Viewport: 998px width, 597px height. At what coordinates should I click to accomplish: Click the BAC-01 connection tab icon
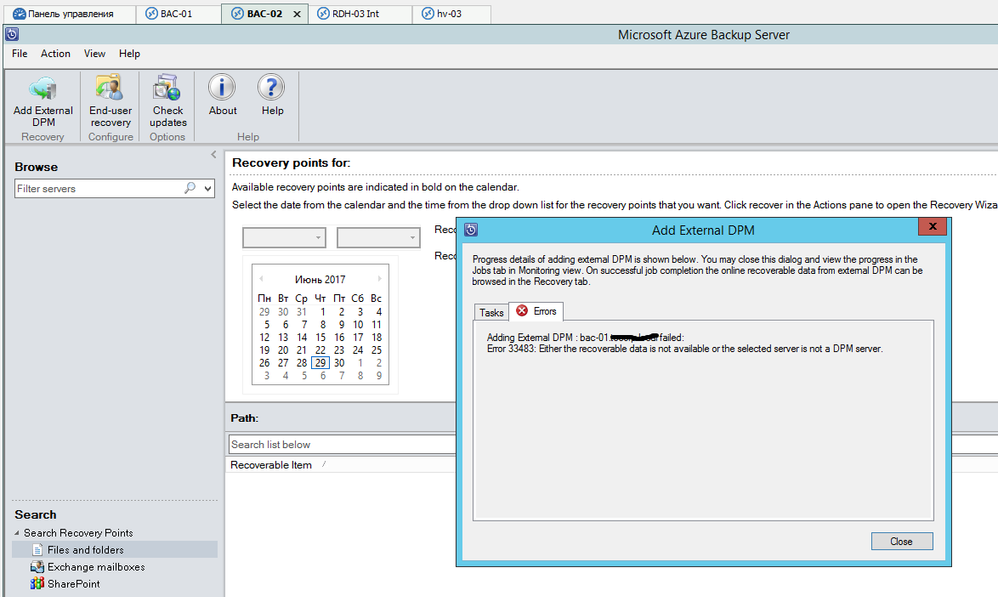pos(151,13)
